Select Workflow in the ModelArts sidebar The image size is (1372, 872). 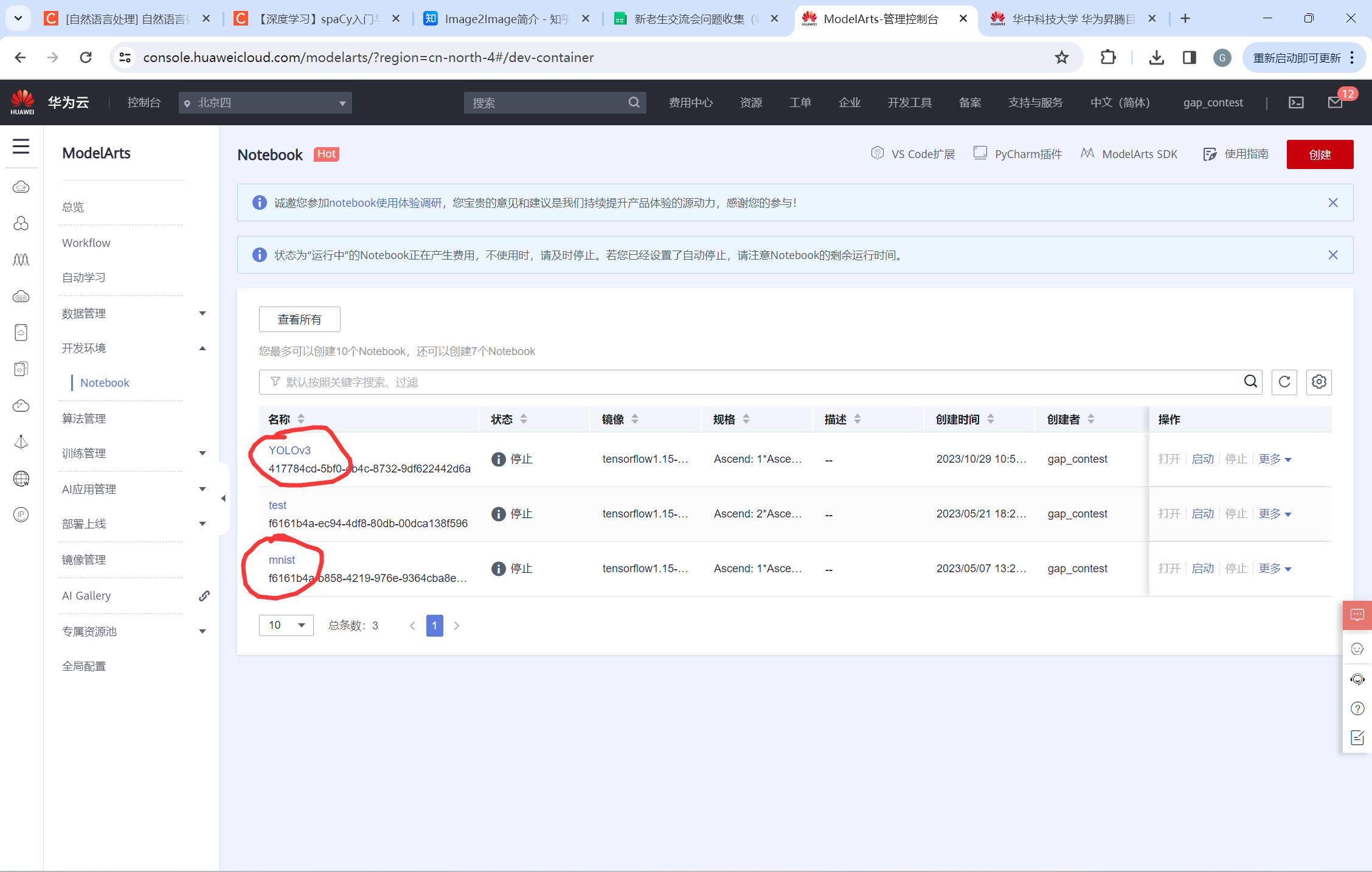(86, 243)
